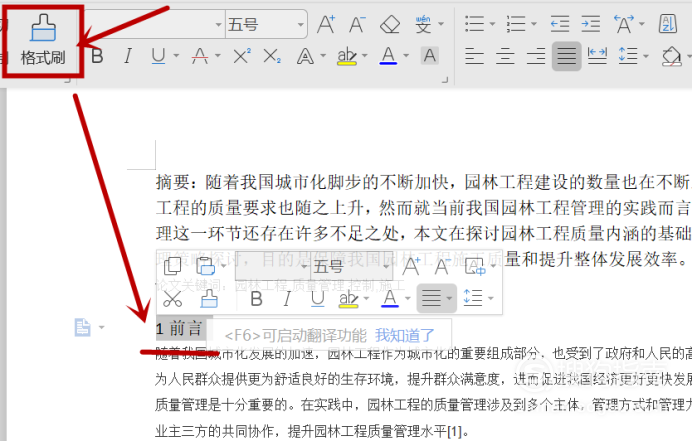Open ribbon underline style dropdown arrow
692x441 pixels.
click(176, 56)
